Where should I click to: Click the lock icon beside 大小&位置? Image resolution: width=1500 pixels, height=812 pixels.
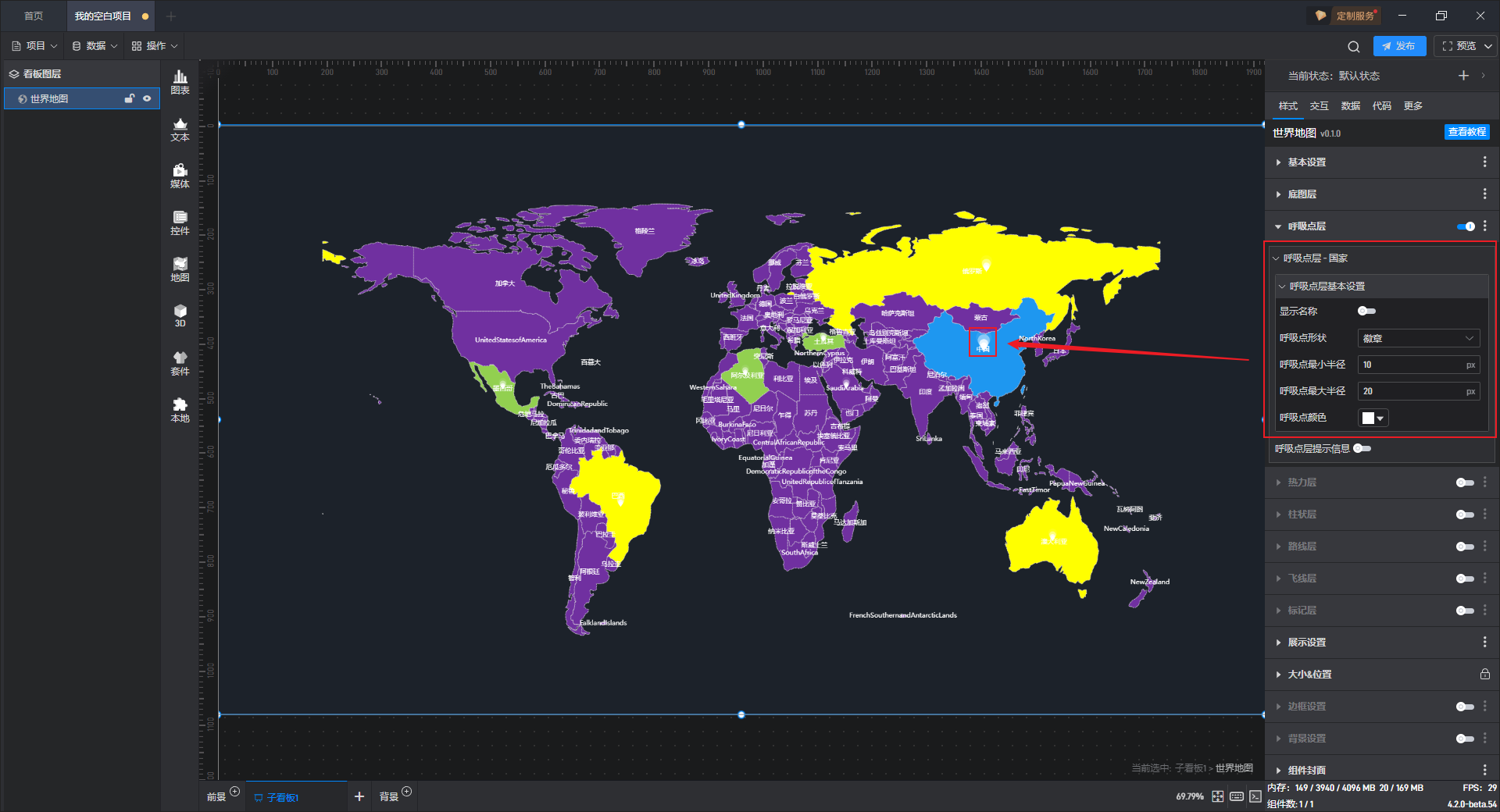pos(1484,674)
